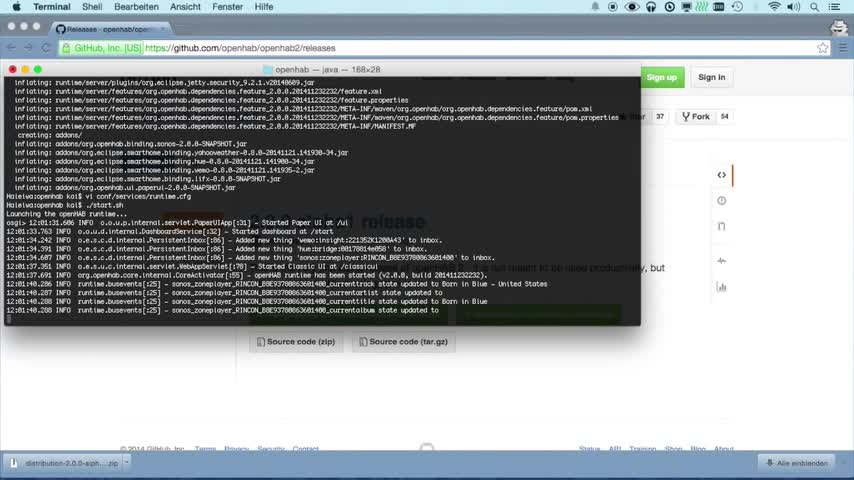This screenshot has width=854, height=480.
Task: Open the Fenster menu
Action: [x=227, y=7]
